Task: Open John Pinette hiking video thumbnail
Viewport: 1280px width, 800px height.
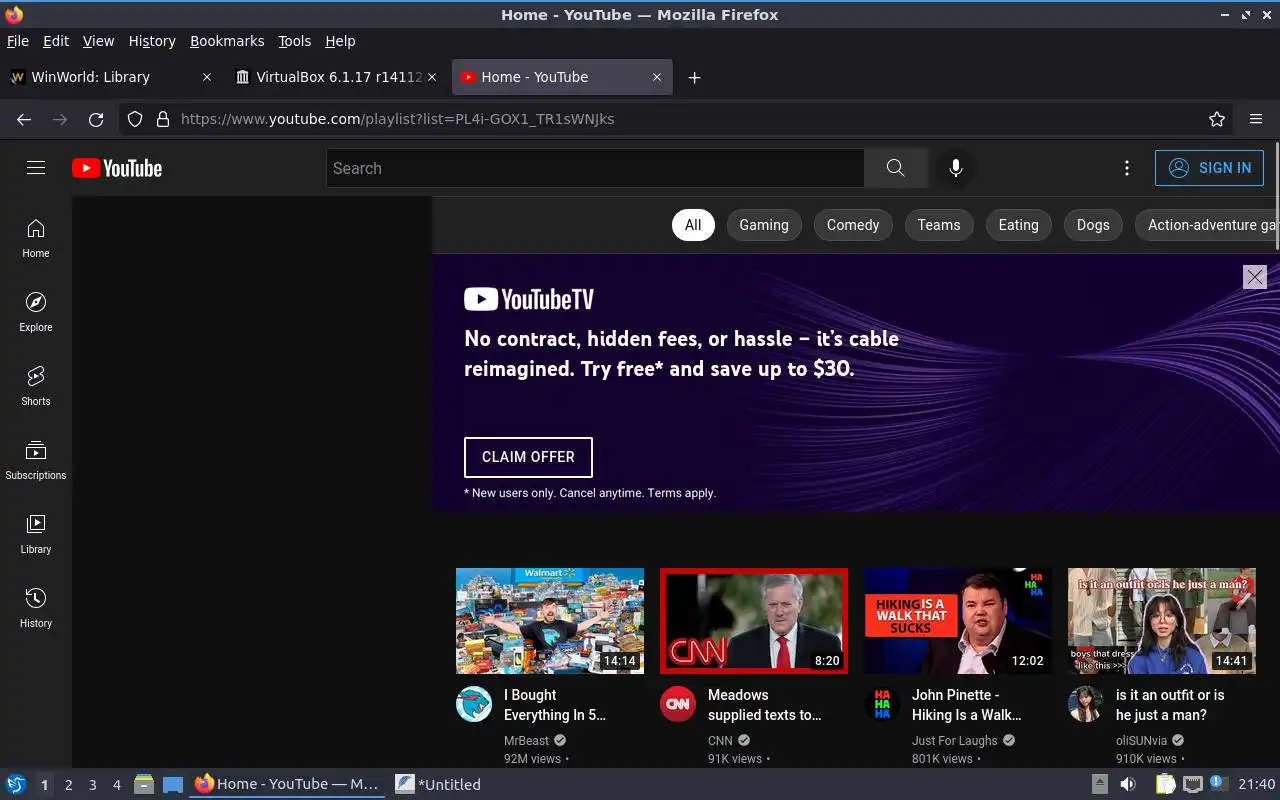Action: [x=958, y=621]
